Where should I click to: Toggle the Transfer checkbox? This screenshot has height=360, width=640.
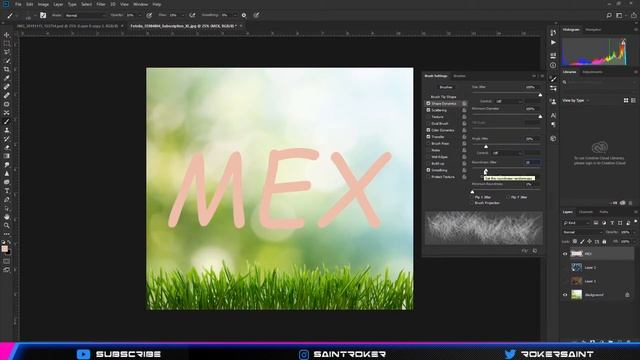click(x=428, y=137)
